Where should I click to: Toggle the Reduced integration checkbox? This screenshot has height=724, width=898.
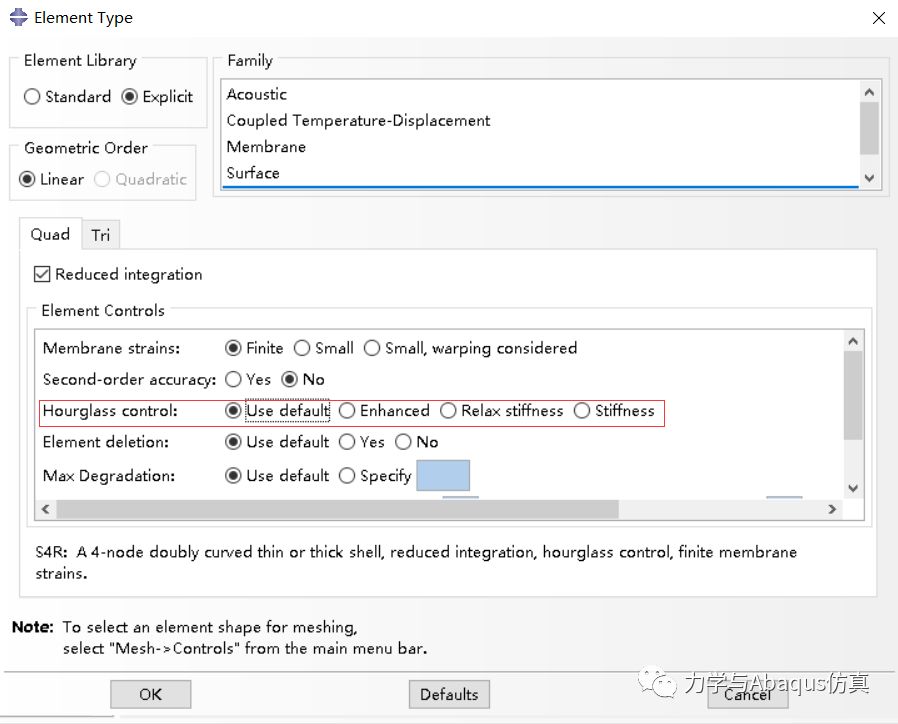pyautogui.click(x=42, y=274)
